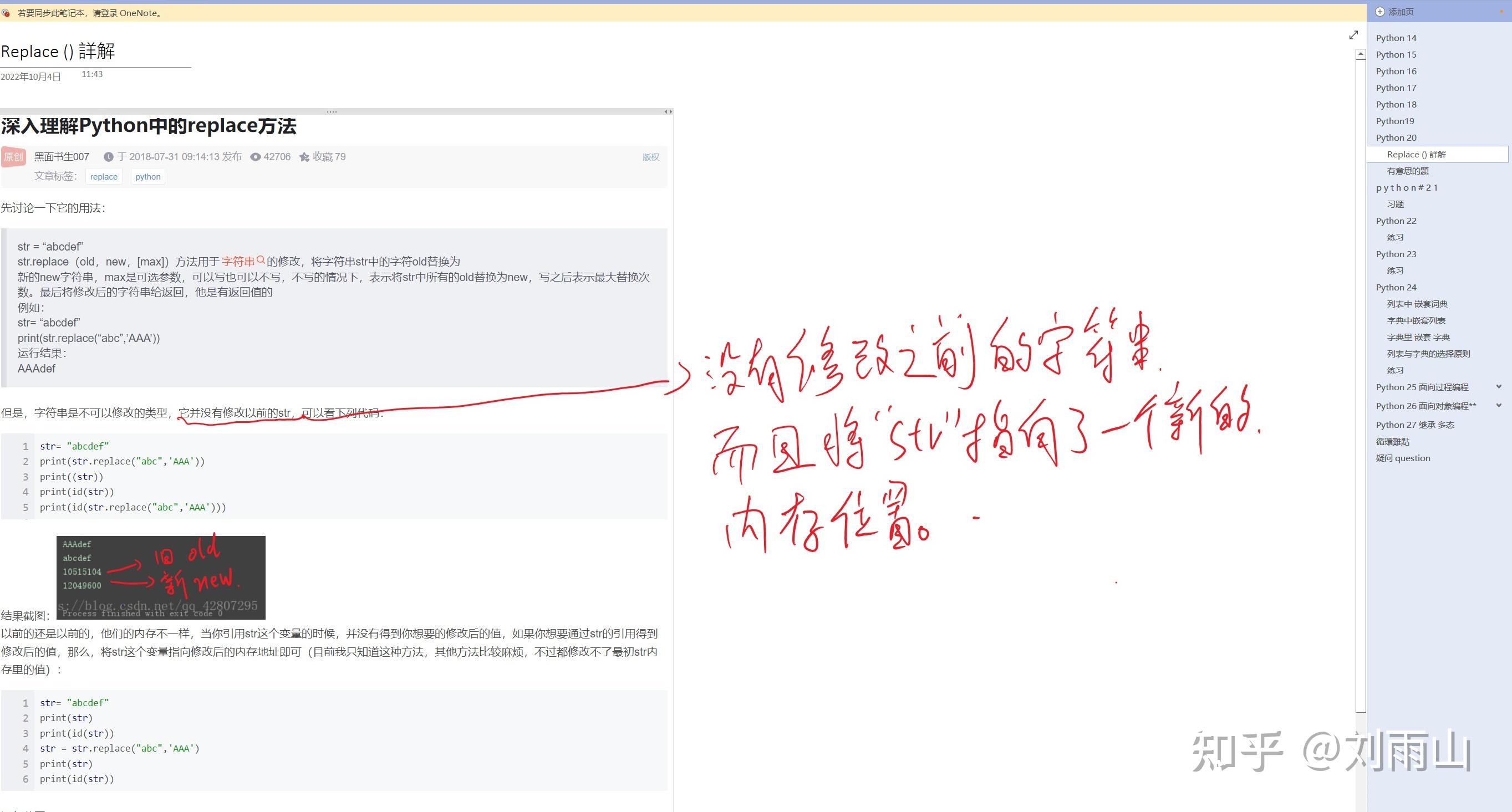Click the 原创 badge icon
This screenshot has height=812, width=1512.
(13, 157)
